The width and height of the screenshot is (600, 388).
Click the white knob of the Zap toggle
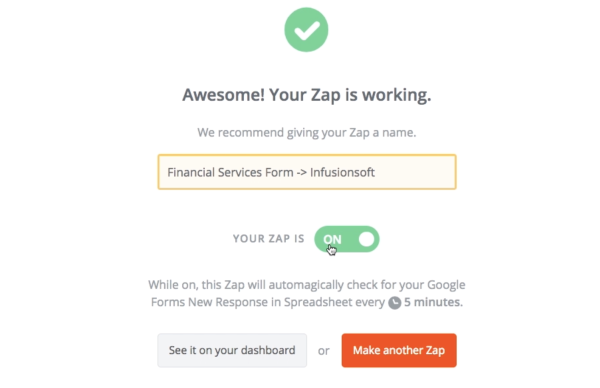367,239
